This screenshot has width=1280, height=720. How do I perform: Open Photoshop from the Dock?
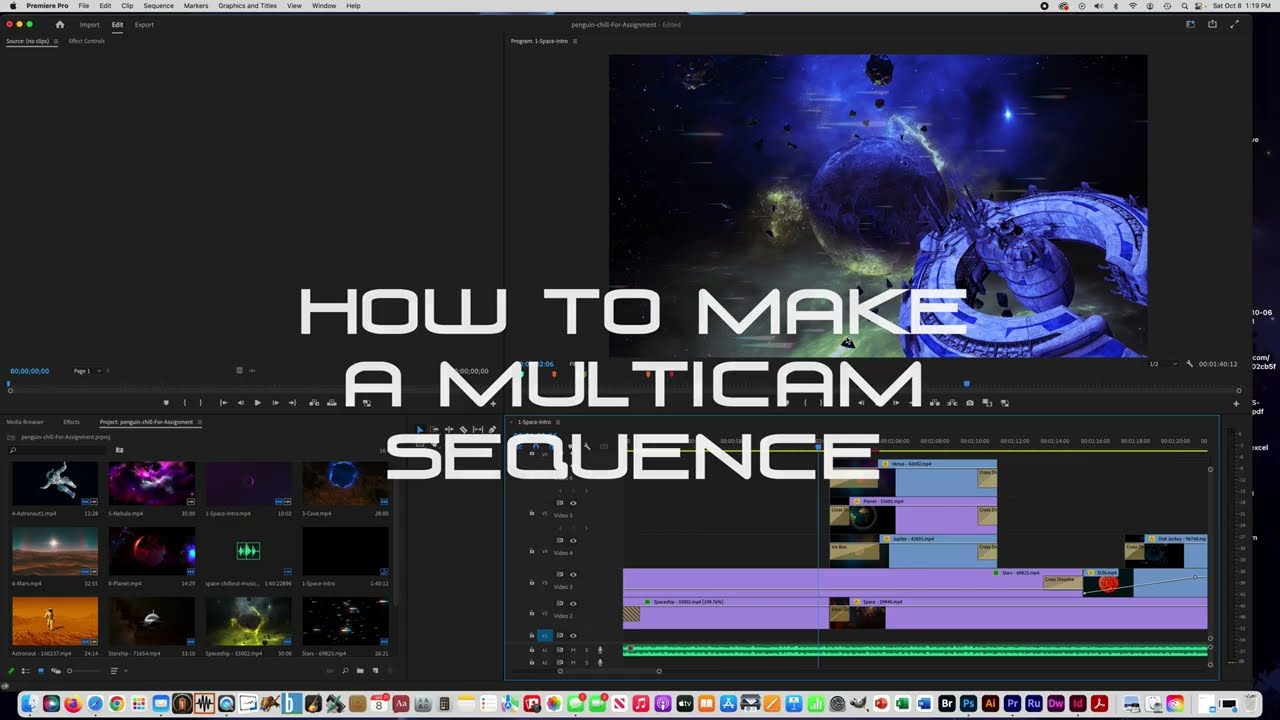pos(968,704)
